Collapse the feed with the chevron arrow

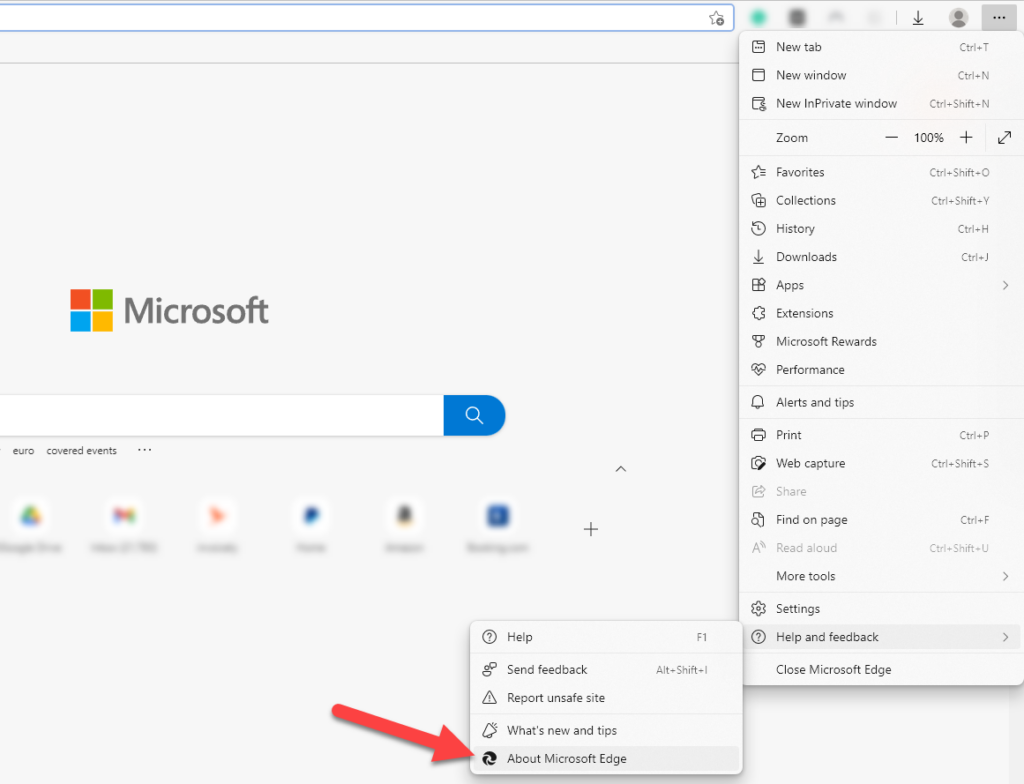pyautogui.click(x=621, y=468)
